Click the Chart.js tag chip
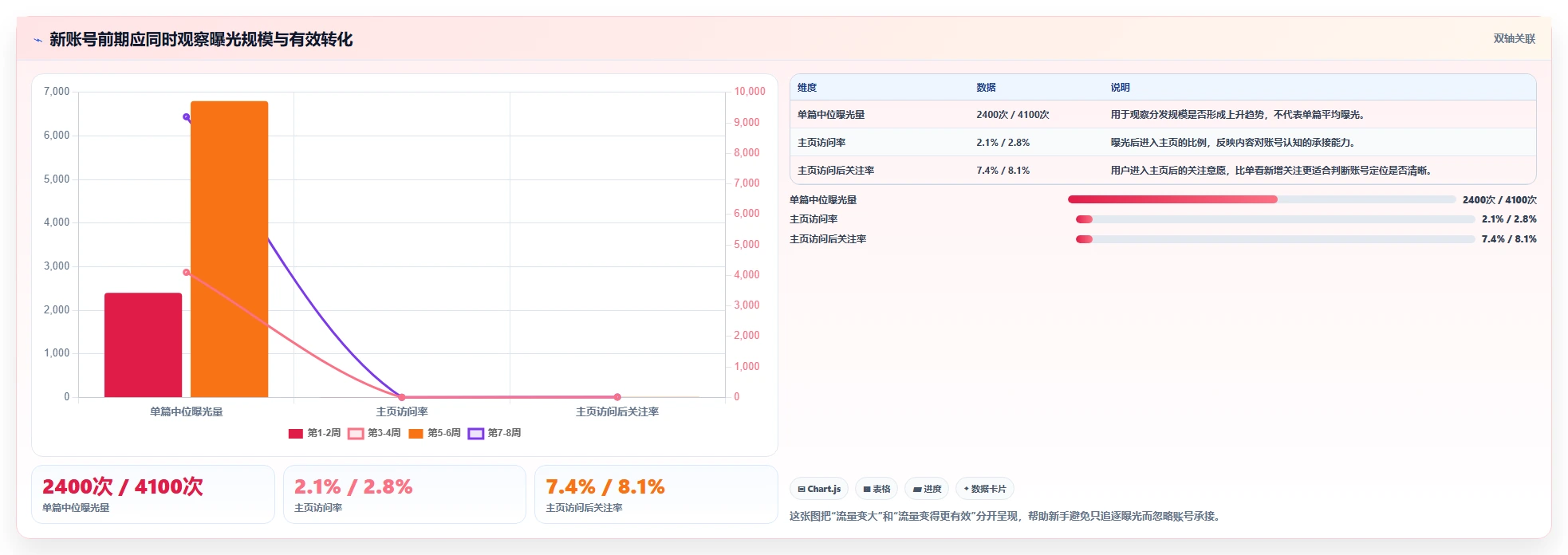The height and width of the screenshot is (555, 1568). coord(819,489)
